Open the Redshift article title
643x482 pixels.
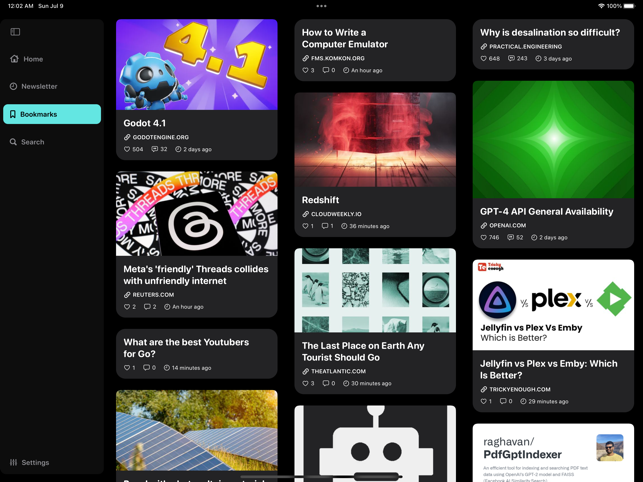[320, 200]
